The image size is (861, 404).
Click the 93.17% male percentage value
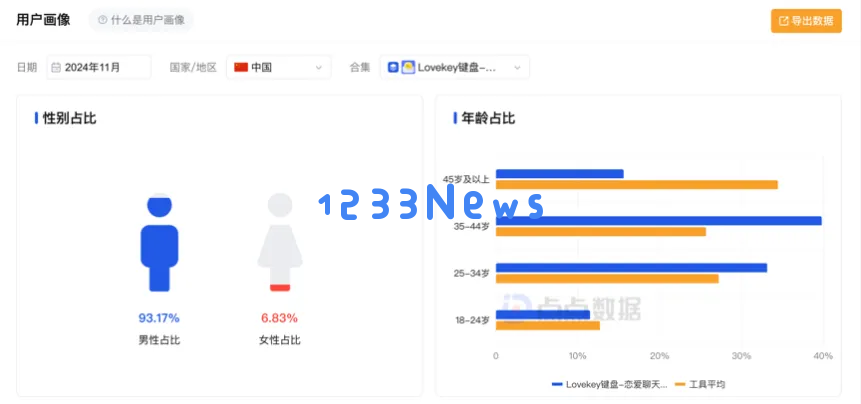pyautogui.click(x=159, y=318)
